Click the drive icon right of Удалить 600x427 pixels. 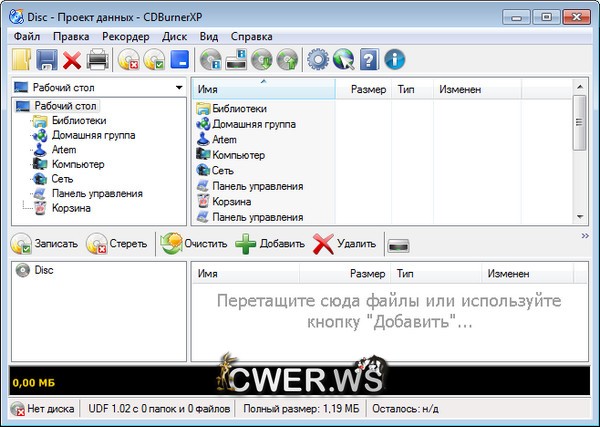399,244
